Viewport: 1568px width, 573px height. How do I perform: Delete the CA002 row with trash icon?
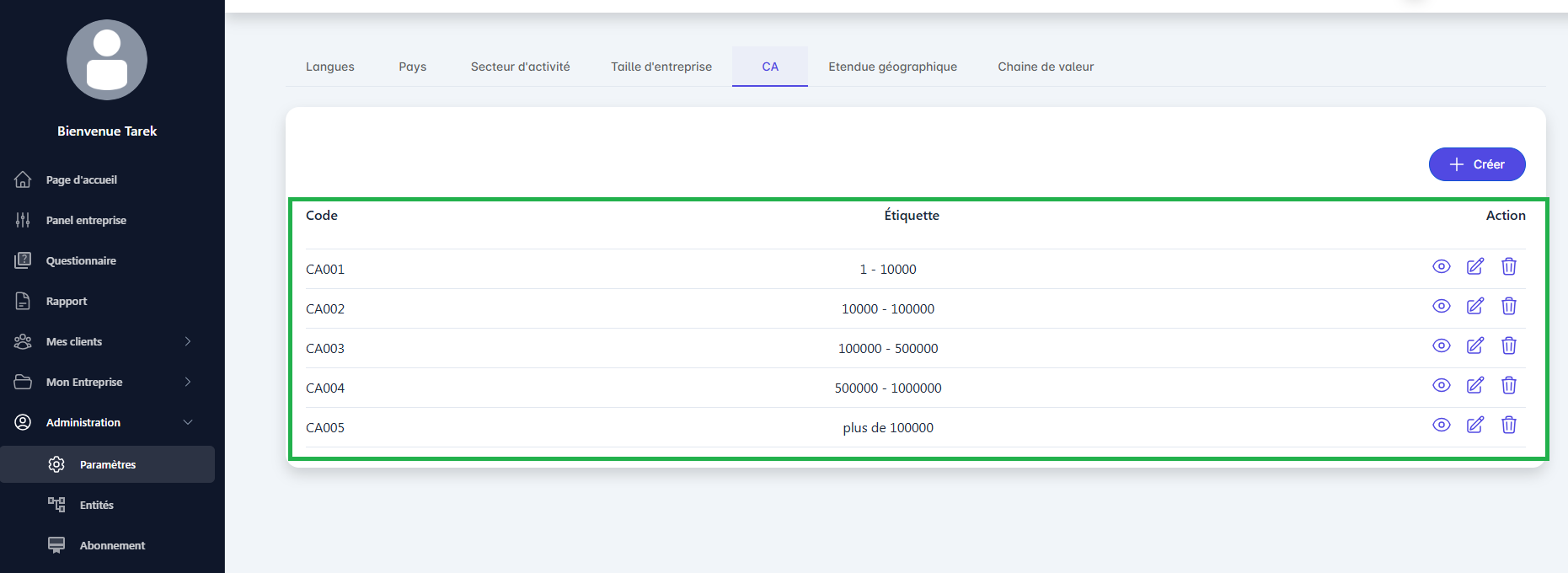click(x=1508, y=307)
